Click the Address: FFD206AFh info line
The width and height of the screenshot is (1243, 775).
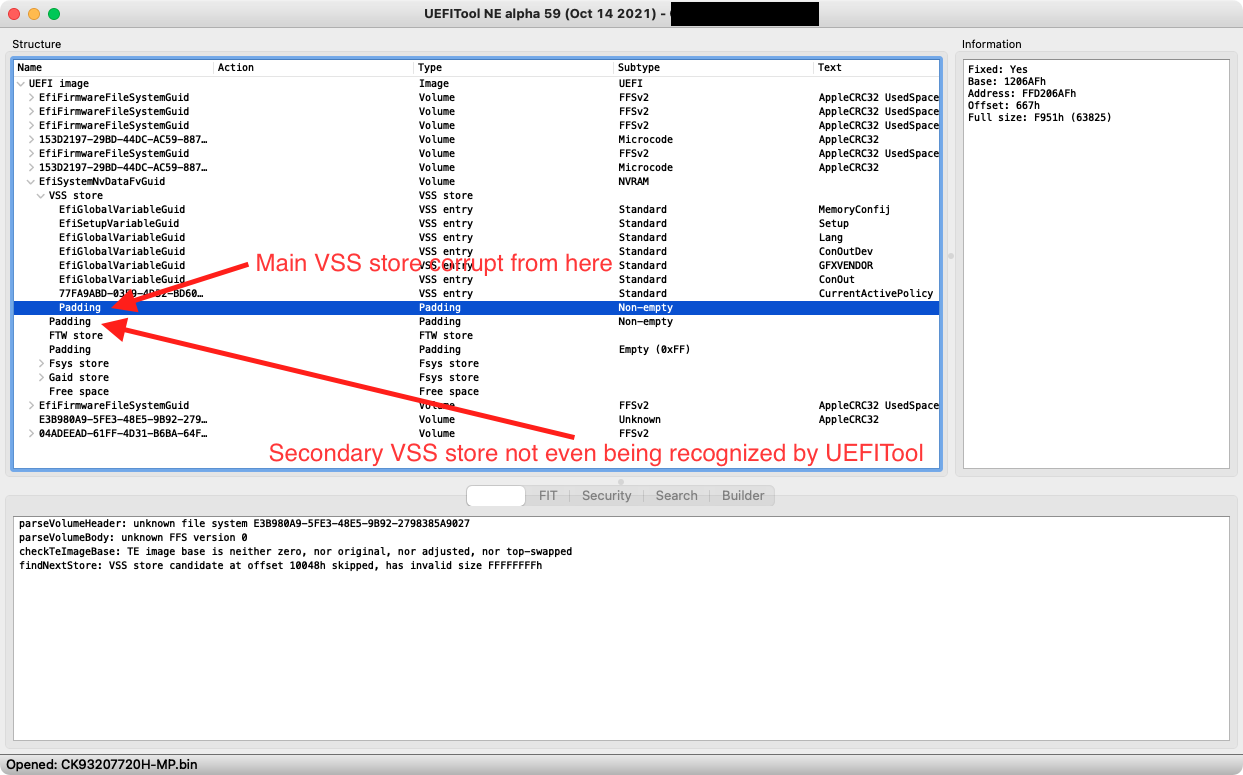(1022, 94)
